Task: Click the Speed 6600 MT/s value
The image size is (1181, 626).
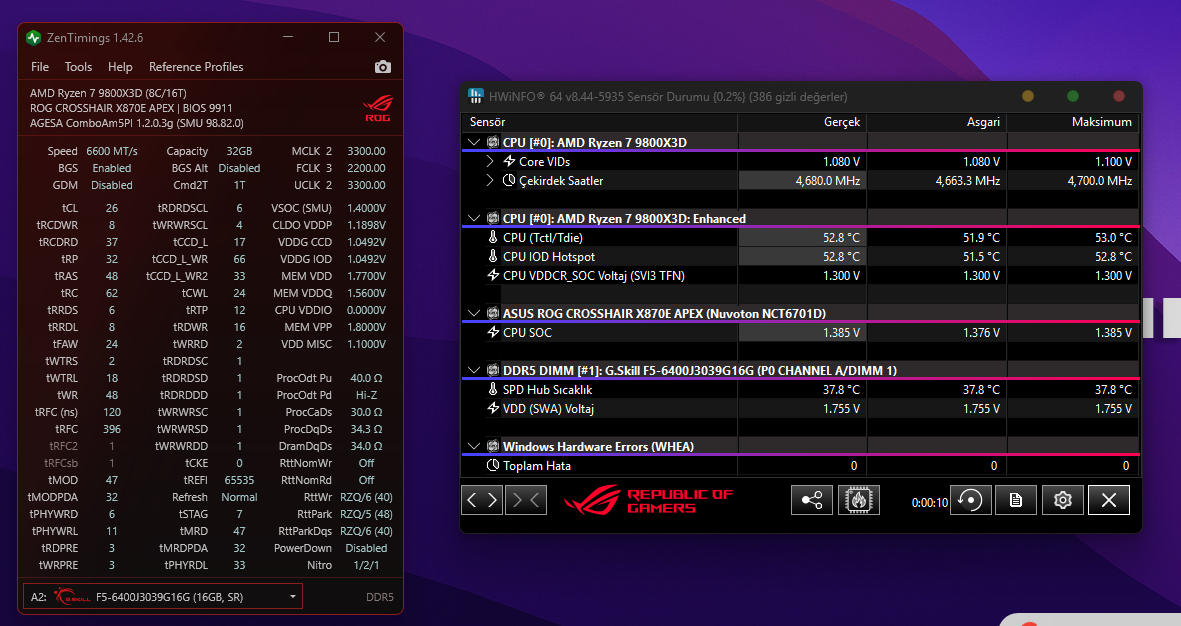Action: (x=112, y=151)
